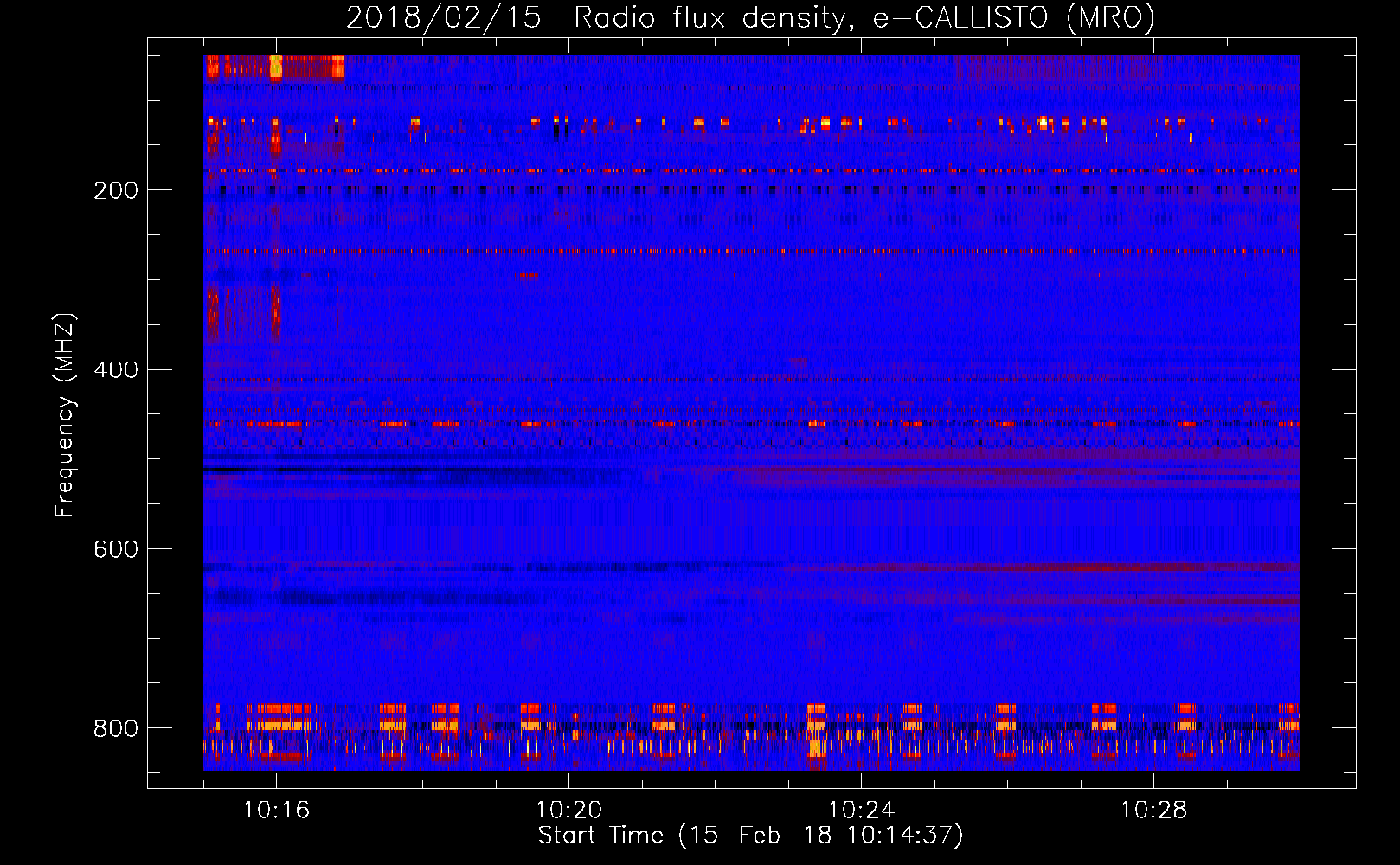Screen dimensions: 1400x865
Task: Click the 400 frequency tick label
Action: click(116, 370)
